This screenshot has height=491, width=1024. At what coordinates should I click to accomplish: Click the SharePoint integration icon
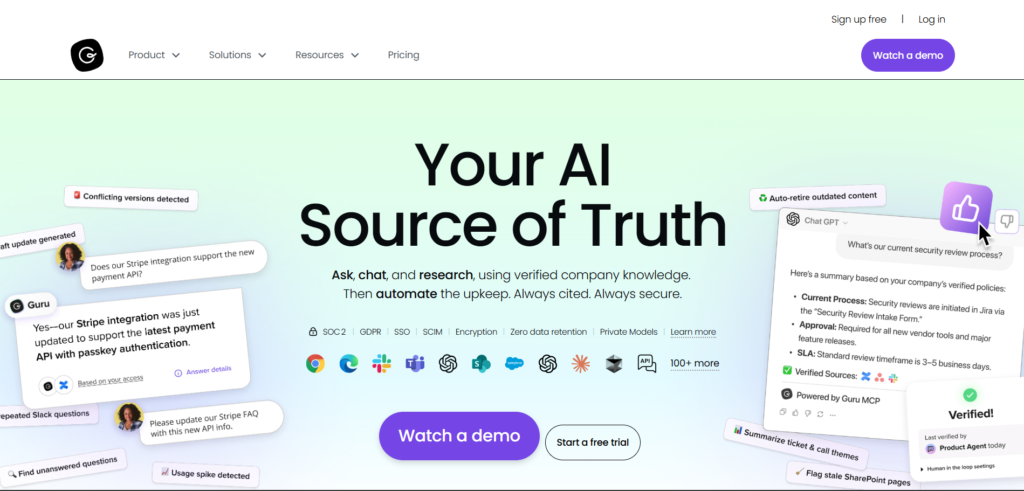pos(481,363)
